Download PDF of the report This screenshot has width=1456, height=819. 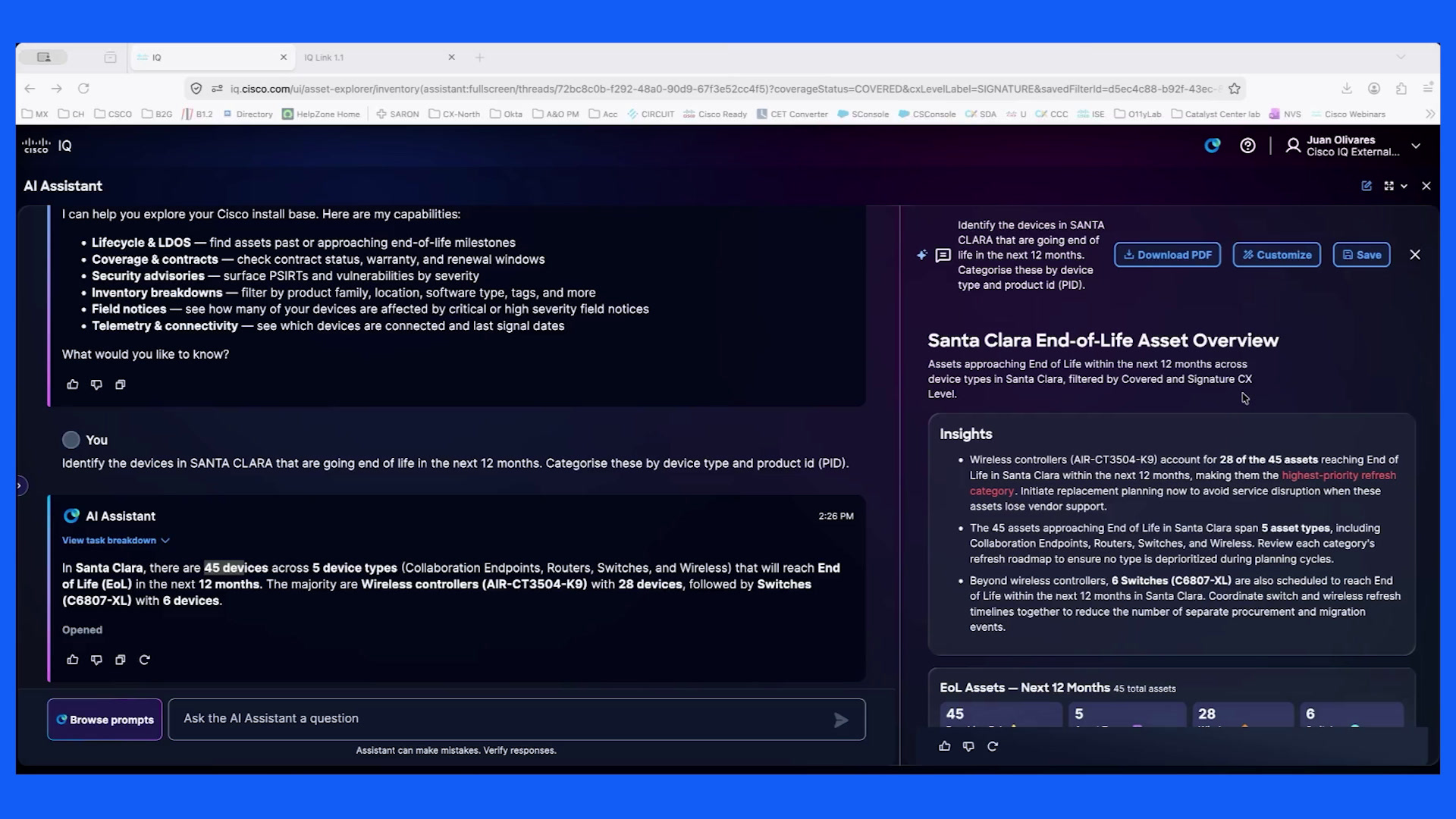pyautogui.click(x=1167, y=255)
